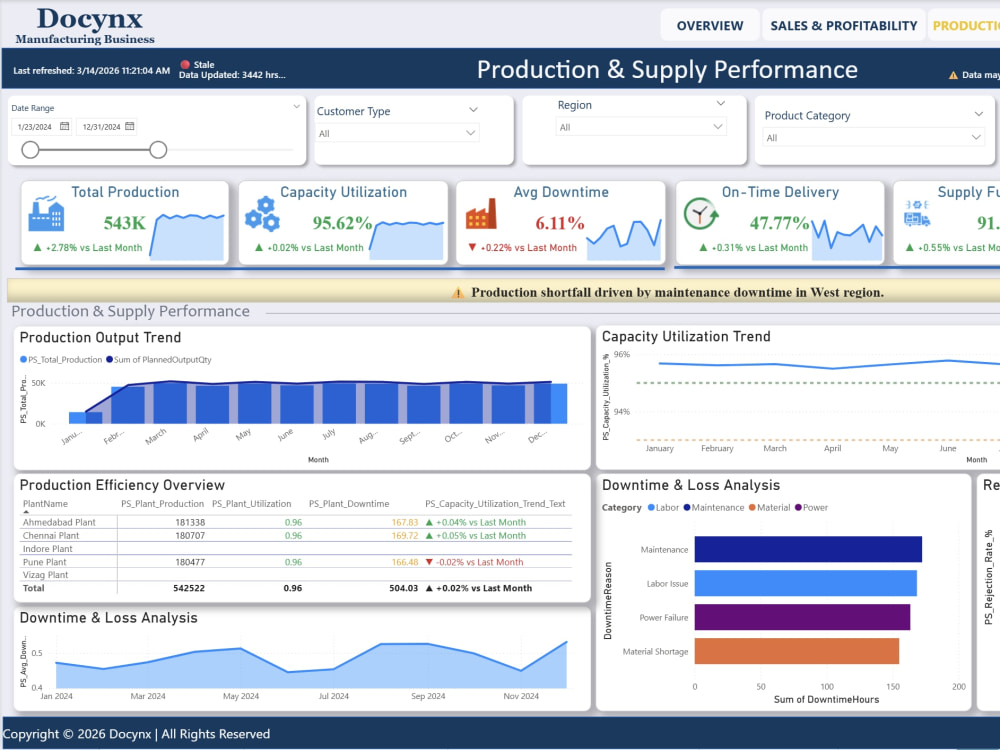Click the Total Production value 543K

[125, 223]
